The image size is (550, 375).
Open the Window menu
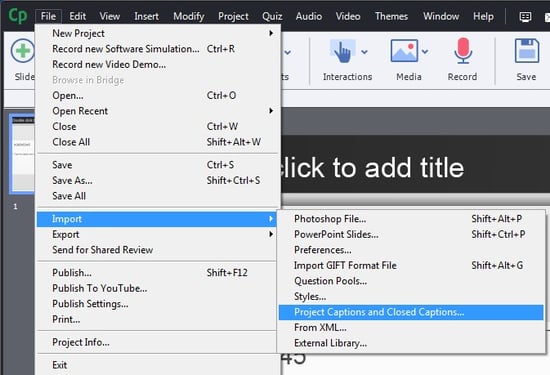point(441,16)
